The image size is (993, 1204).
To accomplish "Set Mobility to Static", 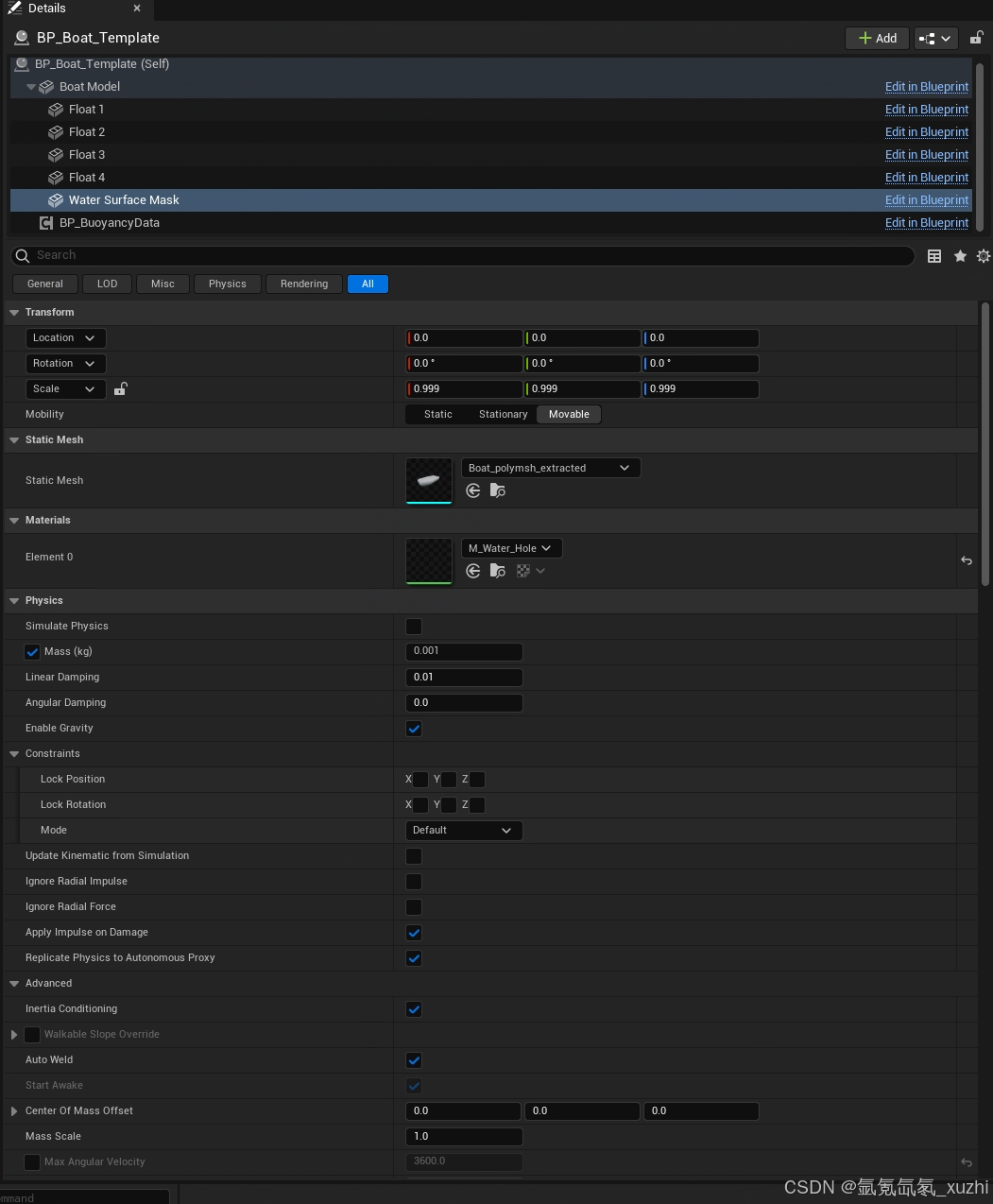I will pos(438,415).
